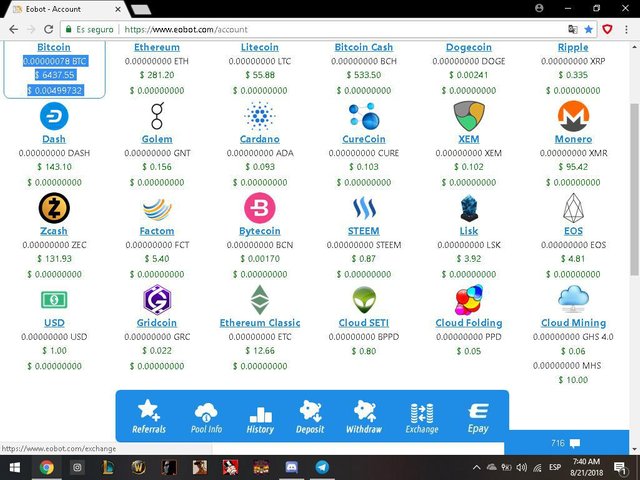Click the EOS coin logo

(573, 208)
